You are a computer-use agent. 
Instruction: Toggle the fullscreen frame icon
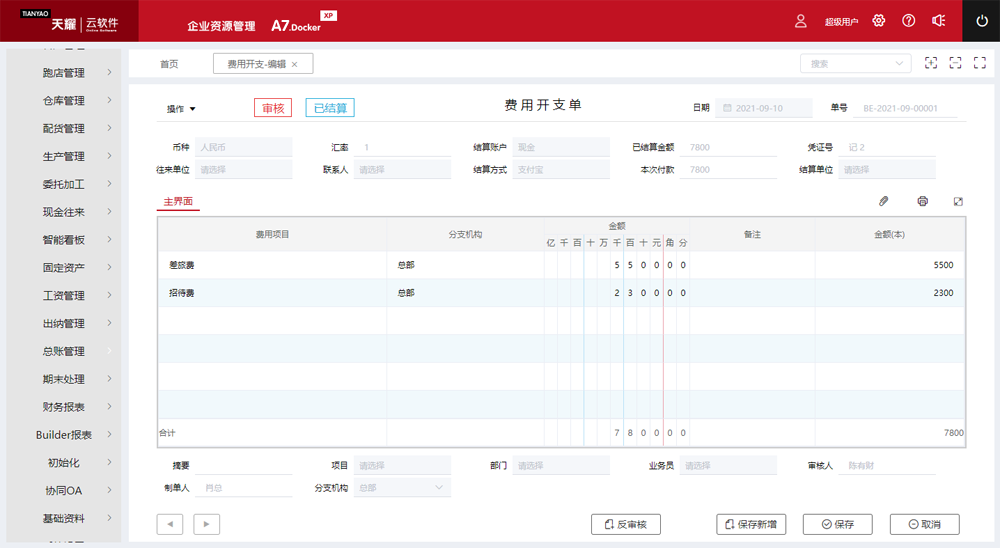coord(979,63)
